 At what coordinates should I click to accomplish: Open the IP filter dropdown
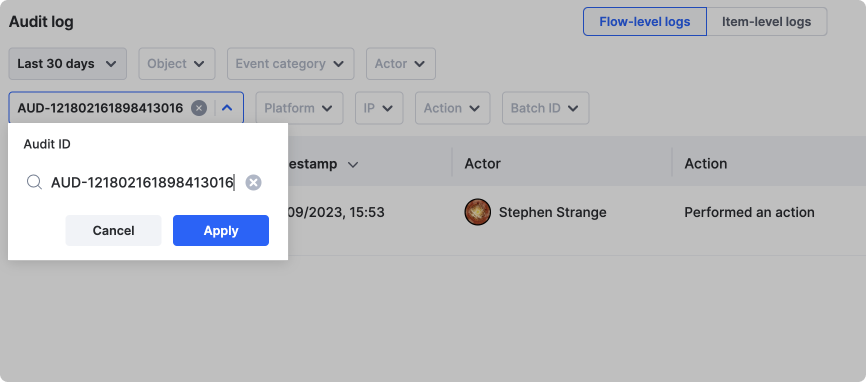tap(379, 108)
